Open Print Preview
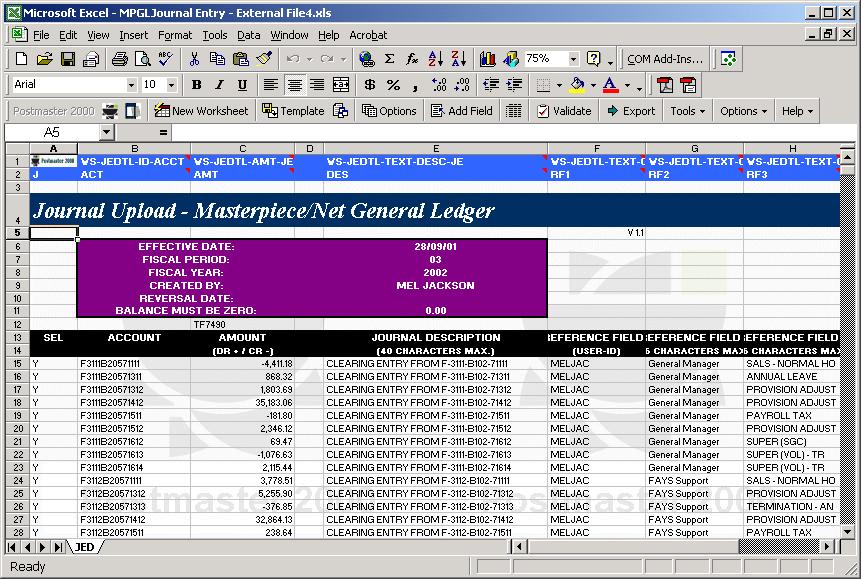The height and width of the screenshot is (579, 861). [143, 59]
